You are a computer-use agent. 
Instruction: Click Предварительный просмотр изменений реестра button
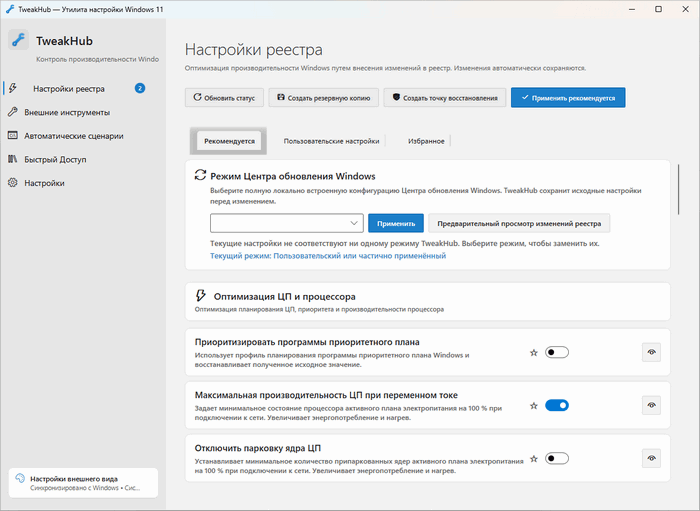(519, 223)
